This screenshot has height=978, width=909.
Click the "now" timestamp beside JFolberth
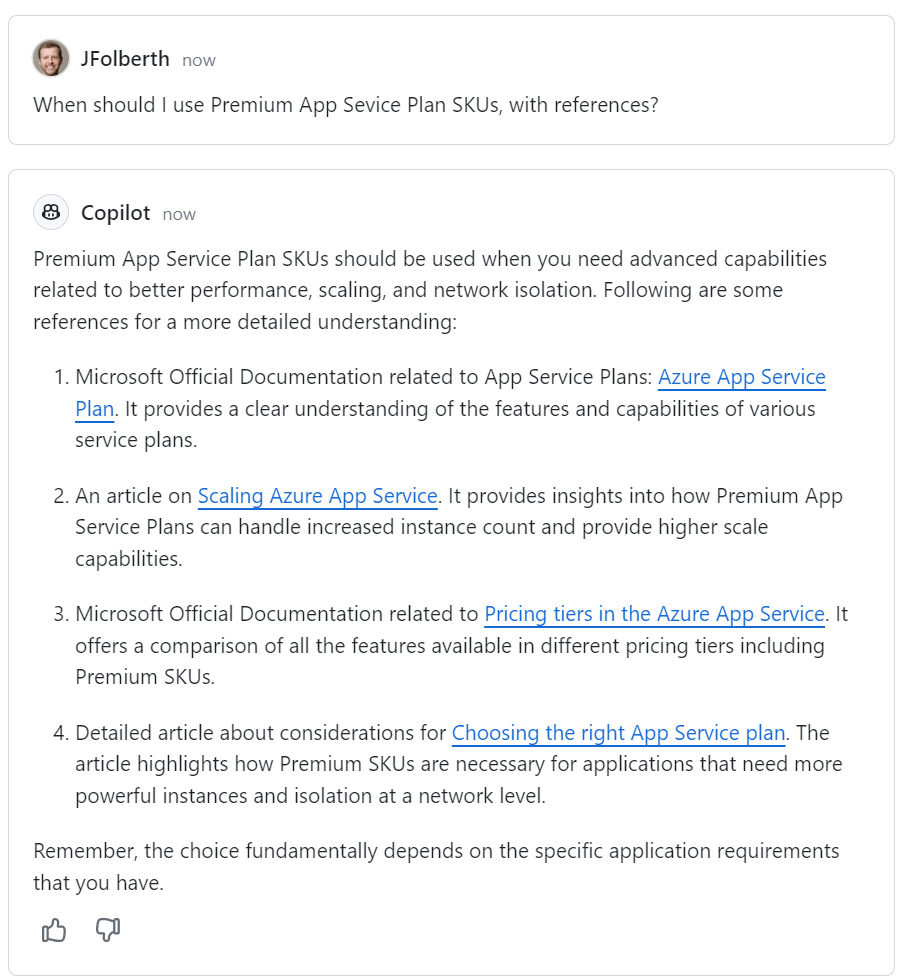[x=199, y=60]
